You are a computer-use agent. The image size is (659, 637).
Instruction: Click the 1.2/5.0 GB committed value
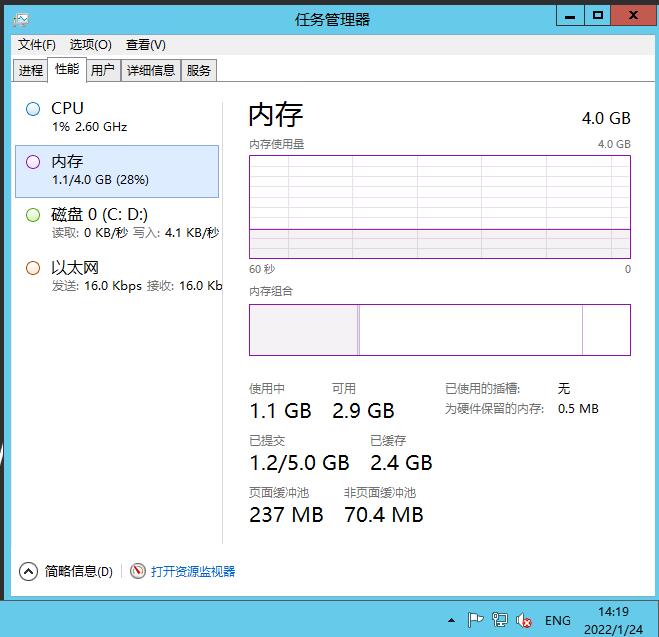299,463
